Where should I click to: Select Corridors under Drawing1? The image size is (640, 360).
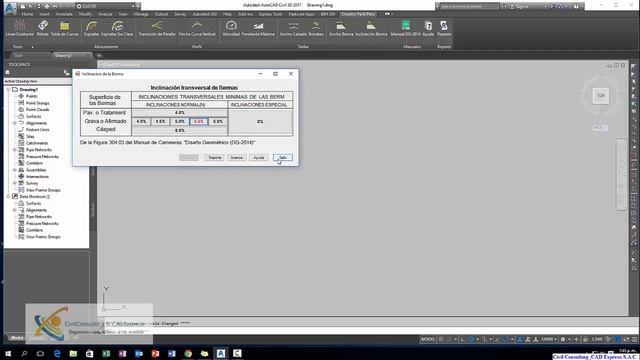click(34, 163)
